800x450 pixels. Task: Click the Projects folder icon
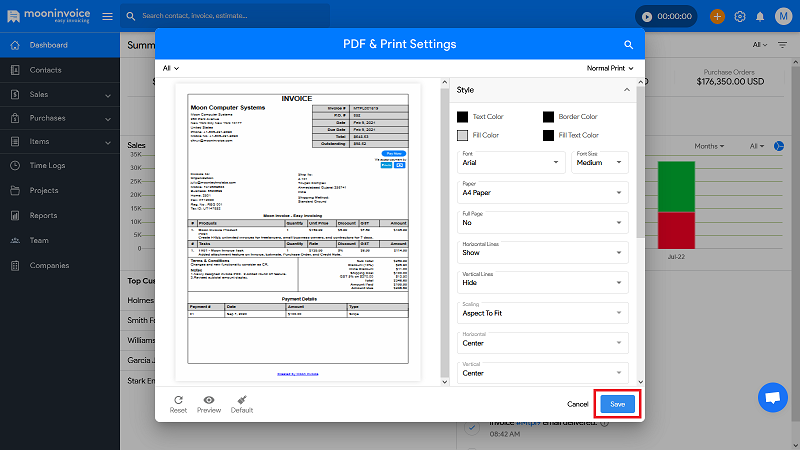pyautogui.click(x=15, y=190)
